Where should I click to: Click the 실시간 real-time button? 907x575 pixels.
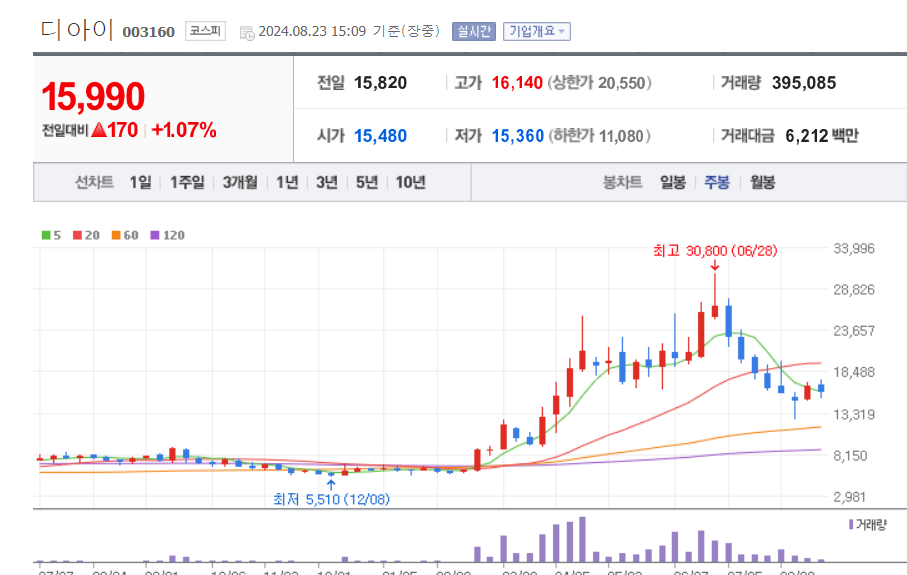474,31
